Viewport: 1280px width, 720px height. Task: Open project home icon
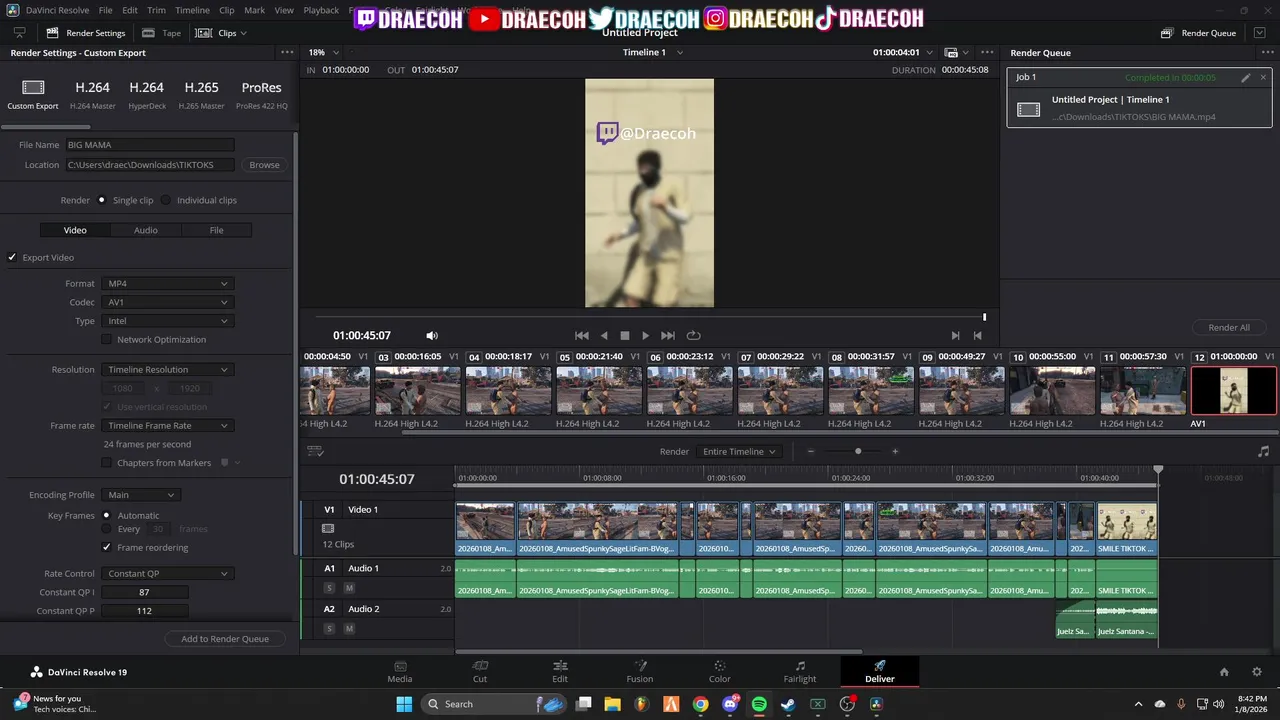(1224, 672)
